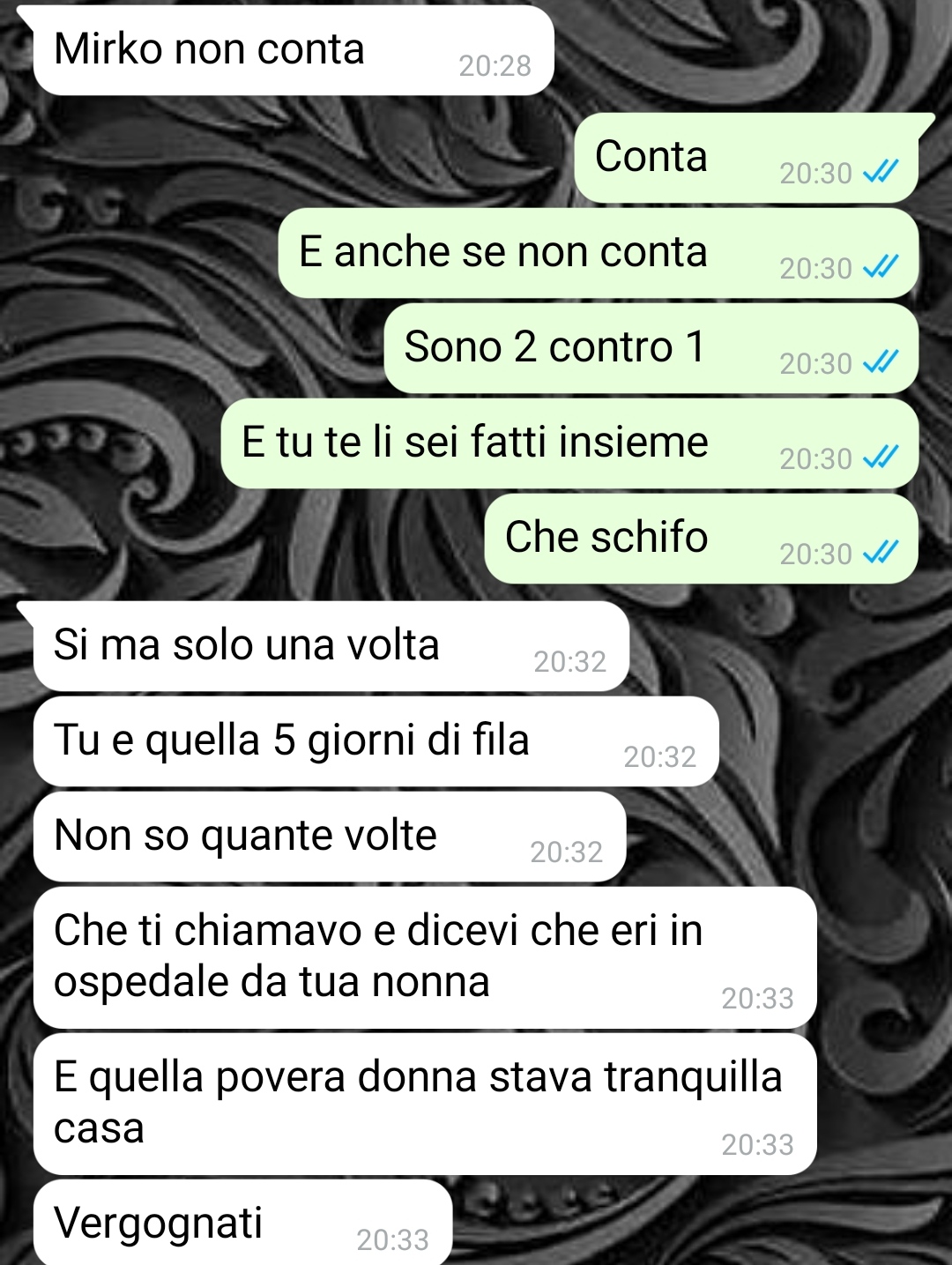Screen dimensions: 952x1265
Task: Tap blue ticks on 'Sono 2 contro 1'
Action: point(880,361)
